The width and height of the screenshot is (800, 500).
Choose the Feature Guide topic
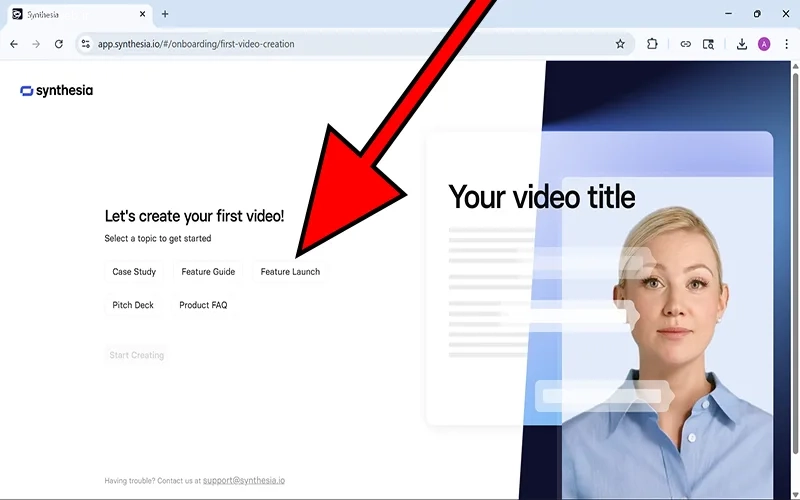[208, 272]
